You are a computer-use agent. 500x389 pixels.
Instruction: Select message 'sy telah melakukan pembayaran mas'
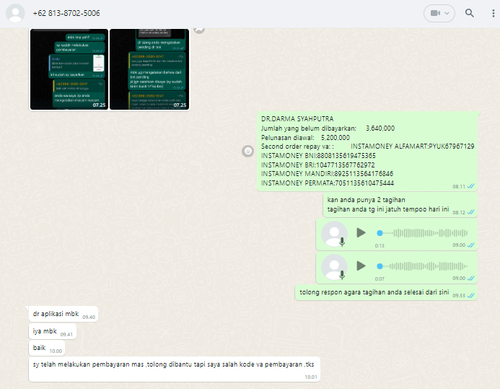point(174,369)
